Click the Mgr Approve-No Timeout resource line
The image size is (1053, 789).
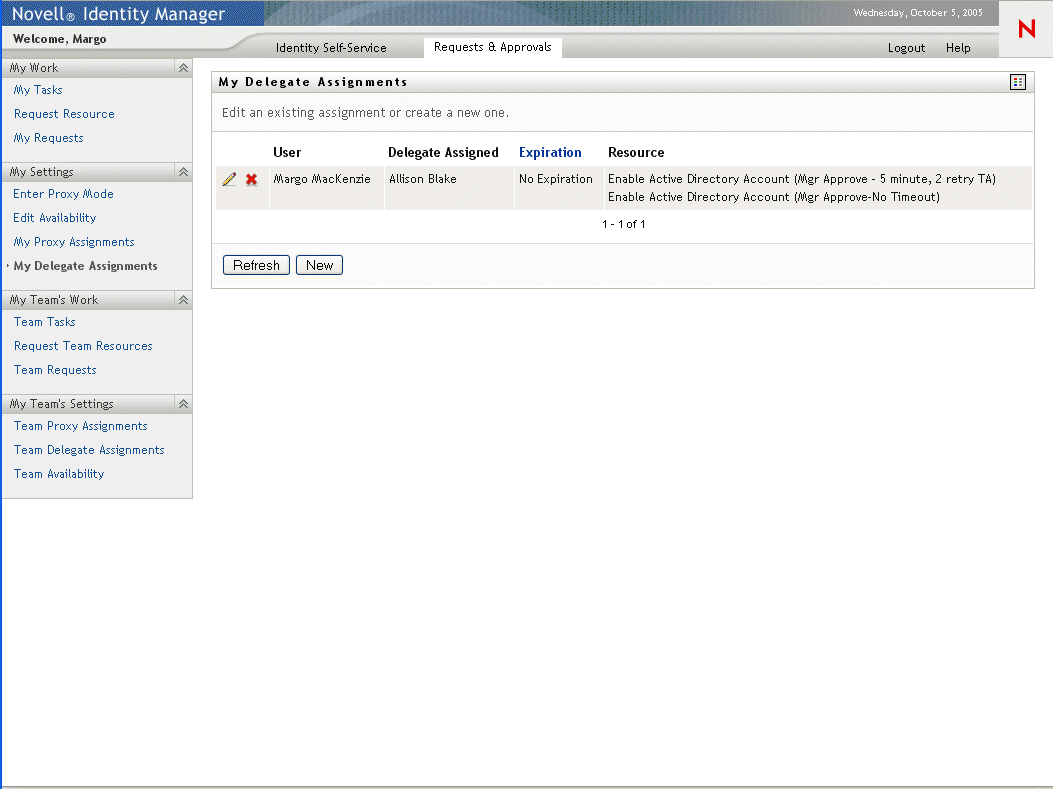point(774,197)
